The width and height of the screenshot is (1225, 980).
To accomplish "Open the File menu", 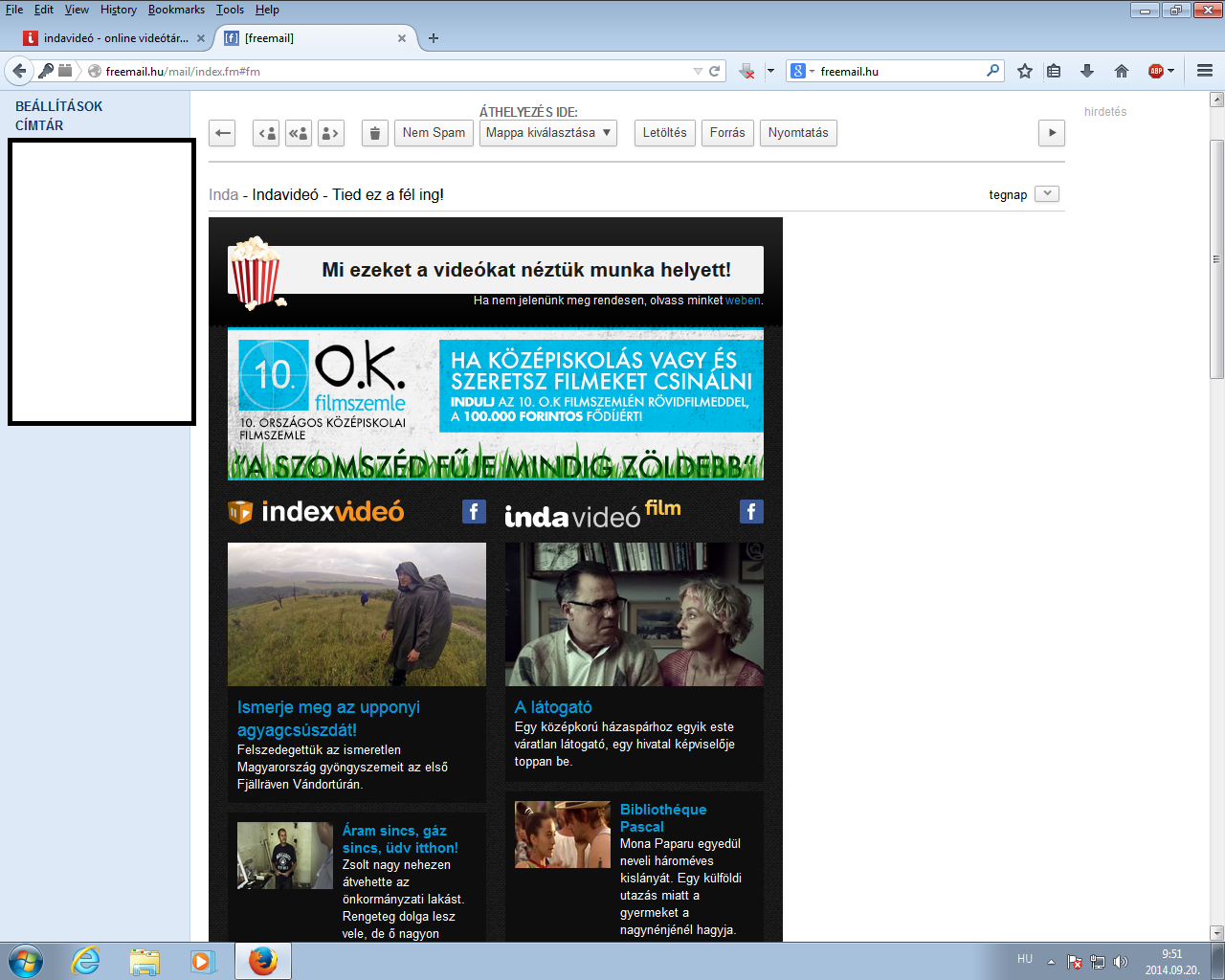I will (x=14, y=10).
